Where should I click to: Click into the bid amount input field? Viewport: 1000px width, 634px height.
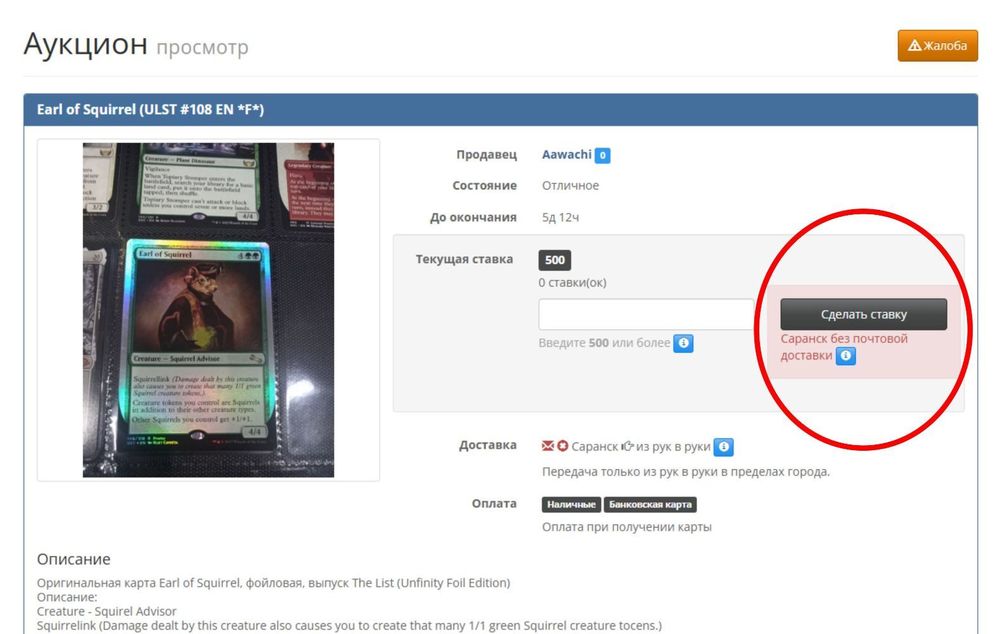pos(646,314)
